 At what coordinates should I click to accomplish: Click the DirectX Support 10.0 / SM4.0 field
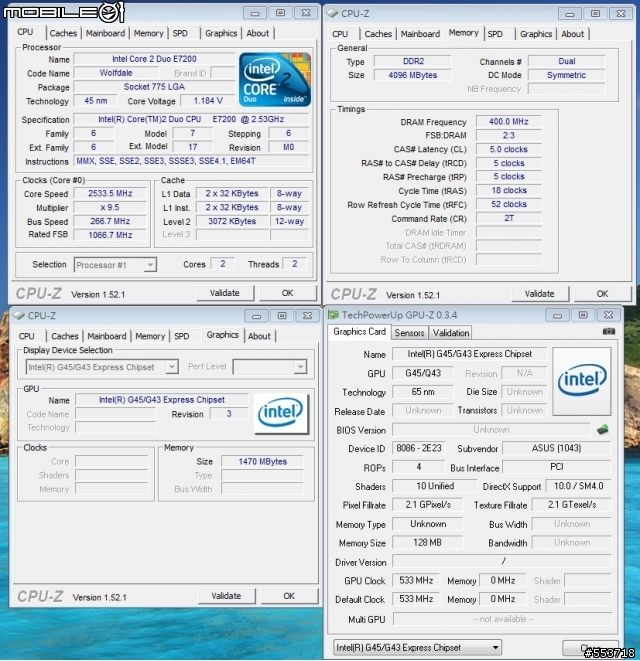578,486
